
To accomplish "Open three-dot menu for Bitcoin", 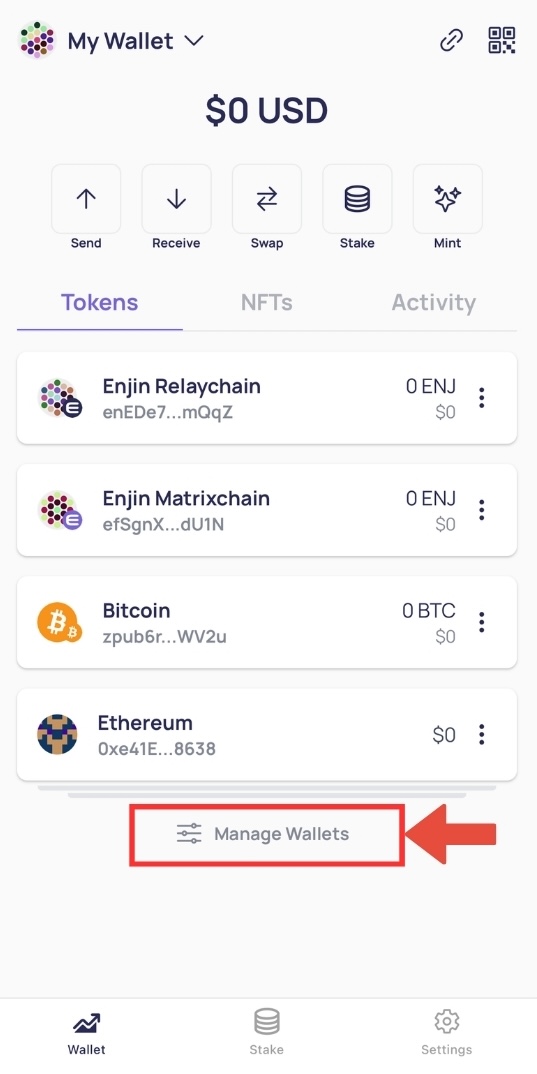I will [482, 622].
